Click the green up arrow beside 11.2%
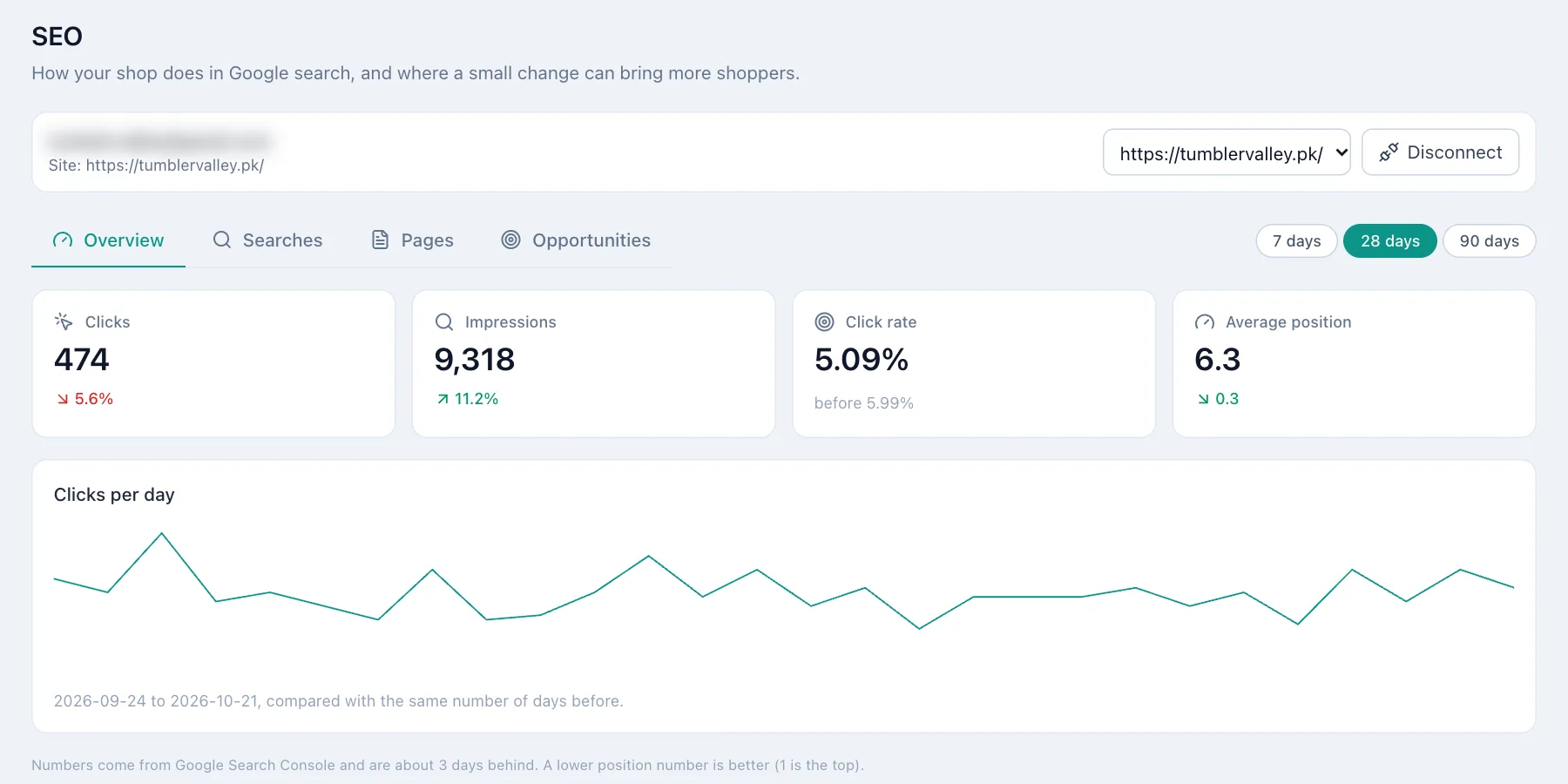The image size is (1568, 784). tap(443, 399)
